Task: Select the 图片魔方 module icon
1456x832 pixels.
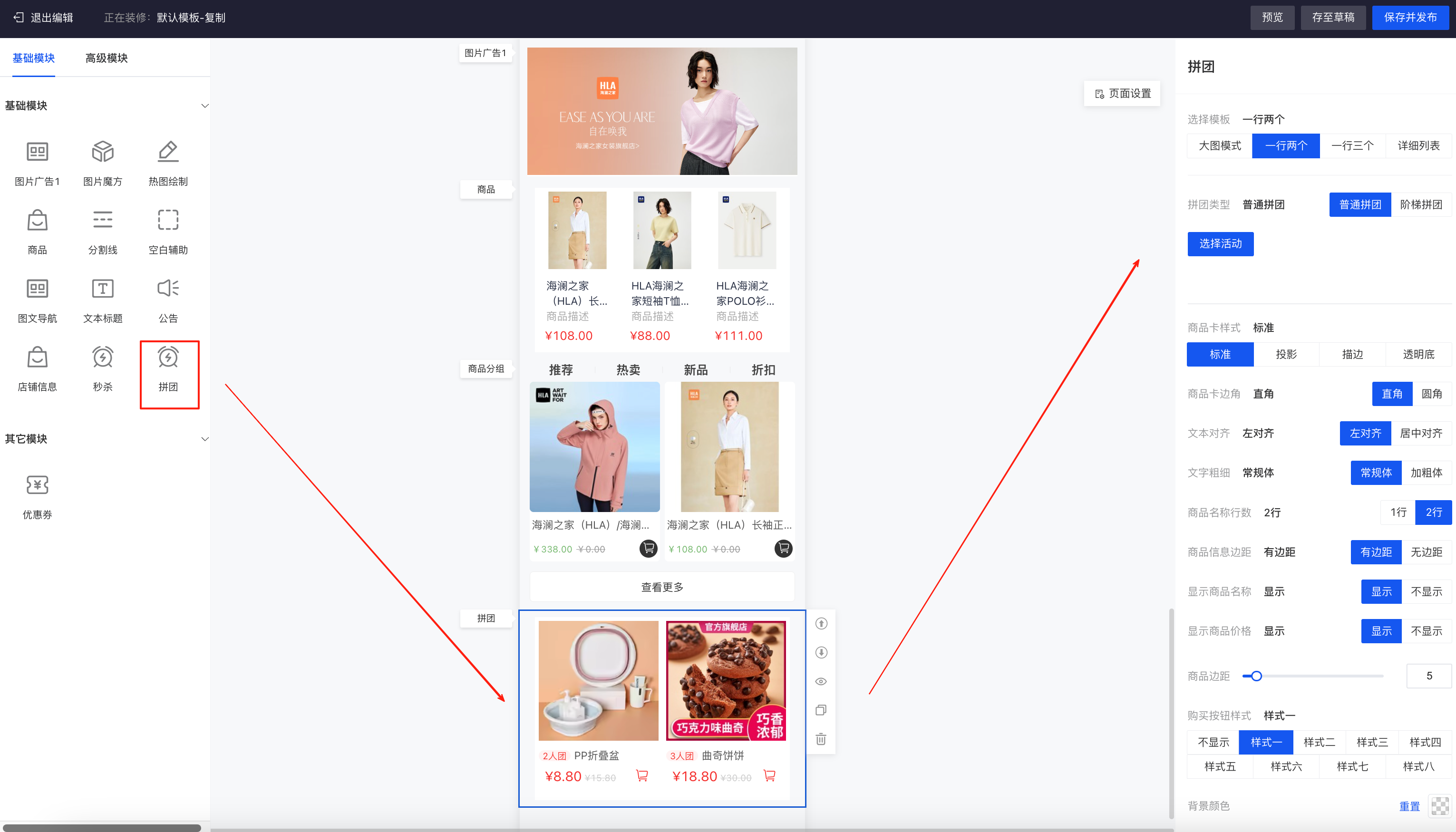Action: coord(103,153)
